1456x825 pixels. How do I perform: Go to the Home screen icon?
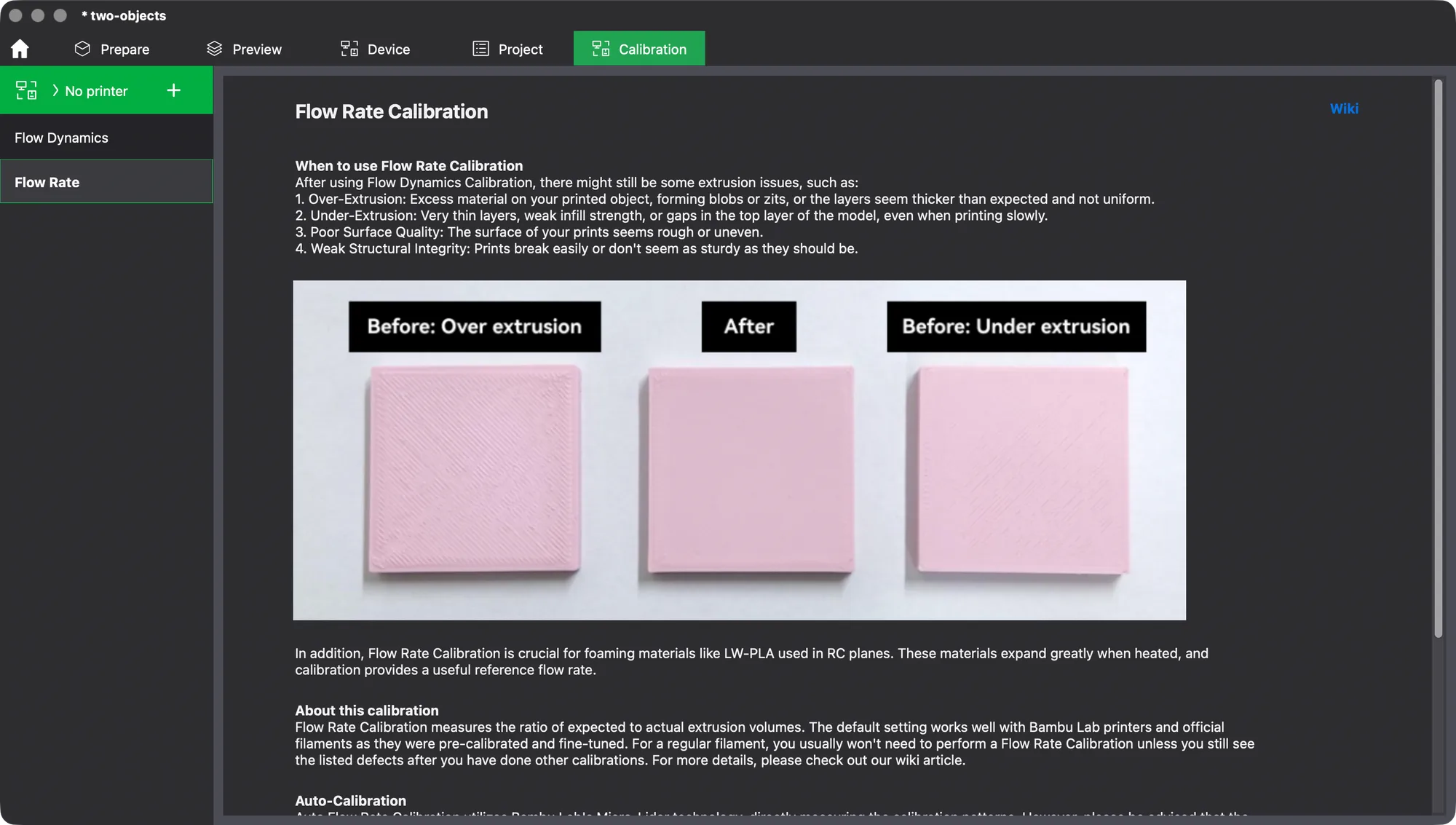pyautogui.click(x=20, y=49)
